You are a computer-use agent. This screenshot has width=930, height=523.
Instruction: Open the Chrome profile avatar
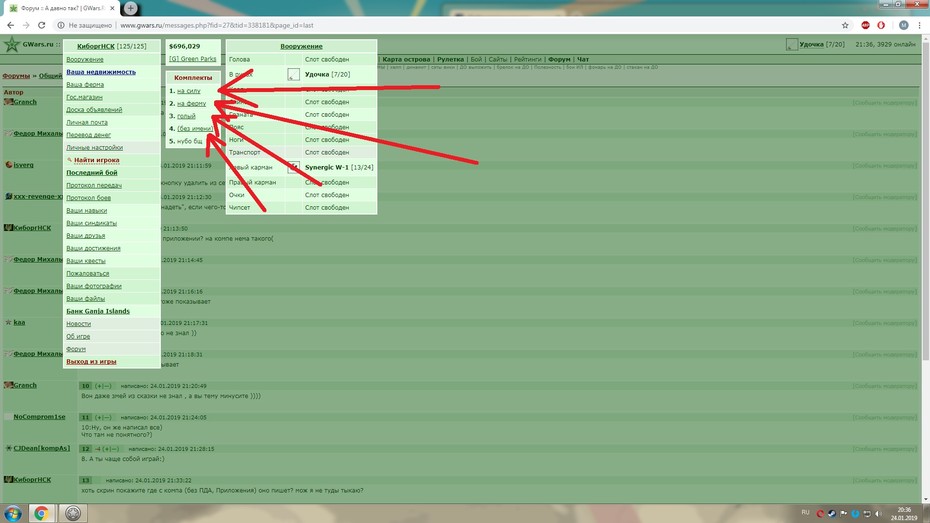903,25
